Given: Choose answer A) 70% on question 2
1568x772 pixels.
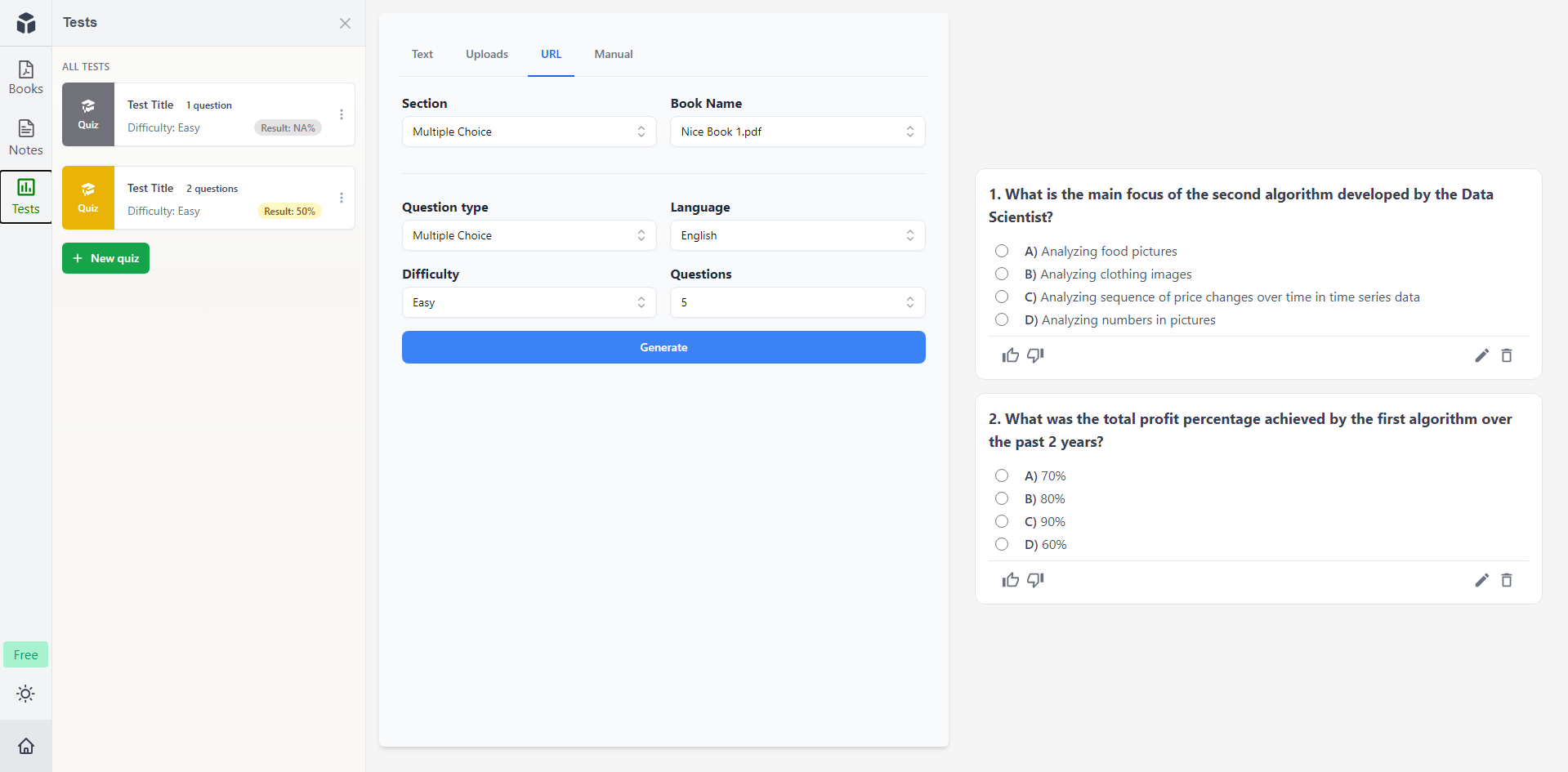Looking at the screenshot, I should click(x=1002, y=475).
